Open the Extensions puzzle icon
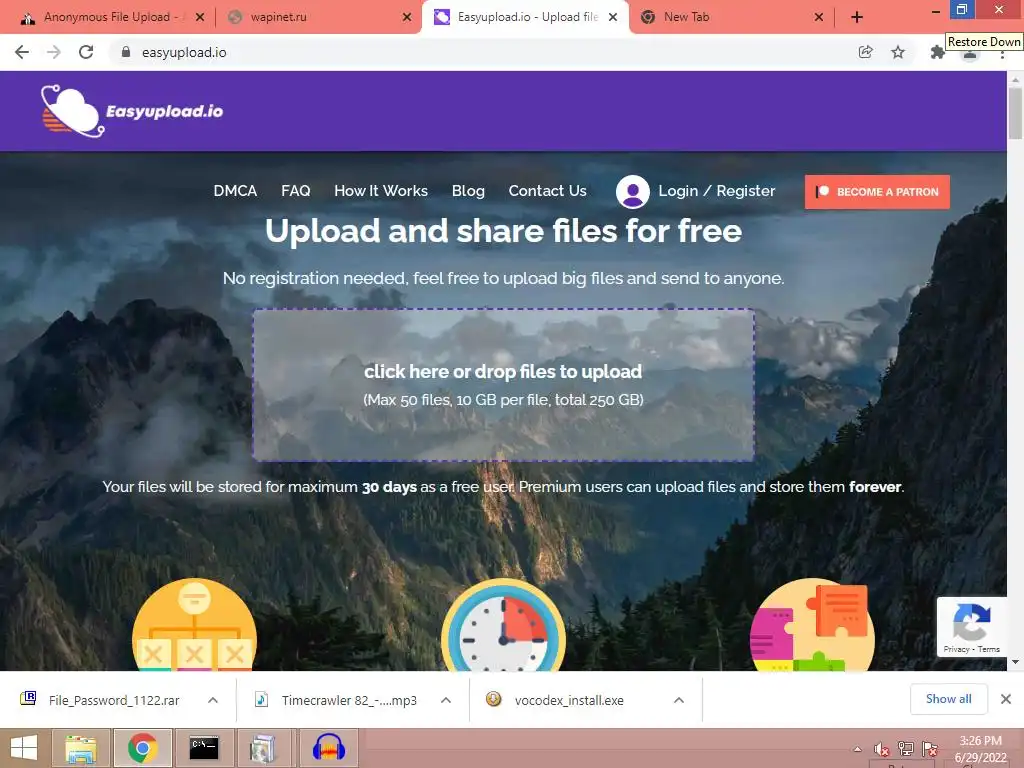1024x768 pixels. (x=937, y=53)
